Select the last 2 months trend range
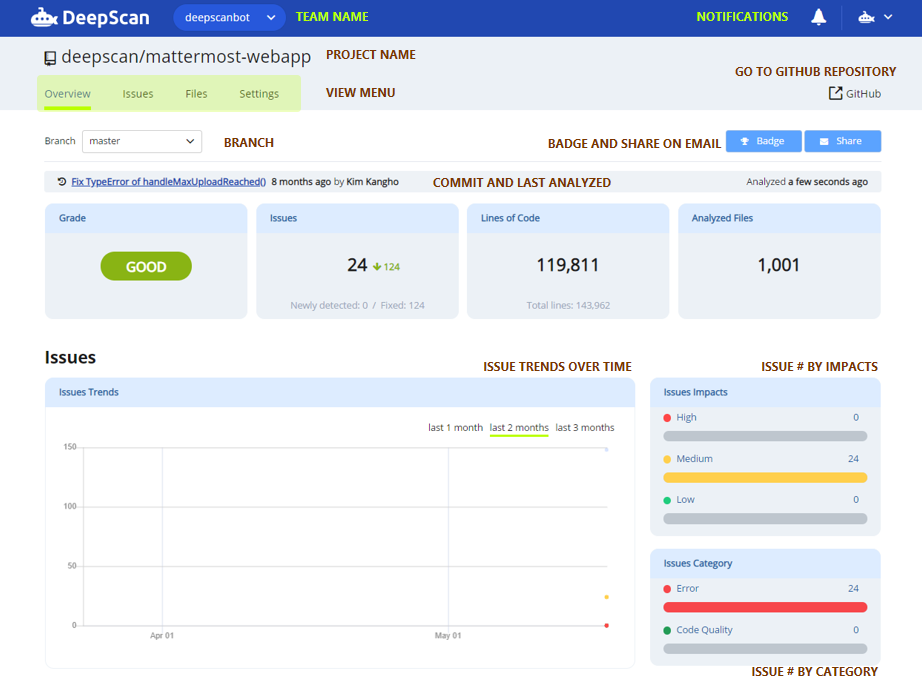Viewport: 922px width, 692px height. click(x=519, y=427)
